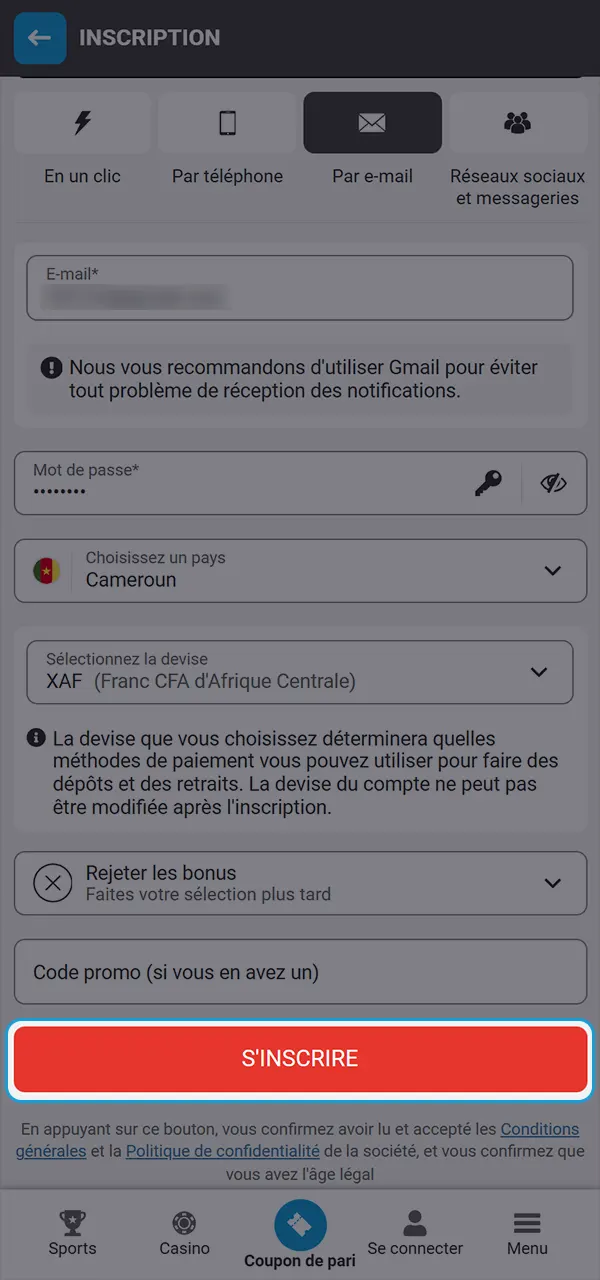Expand the Choisissez un pays dropdown

[x=552, y=571]
